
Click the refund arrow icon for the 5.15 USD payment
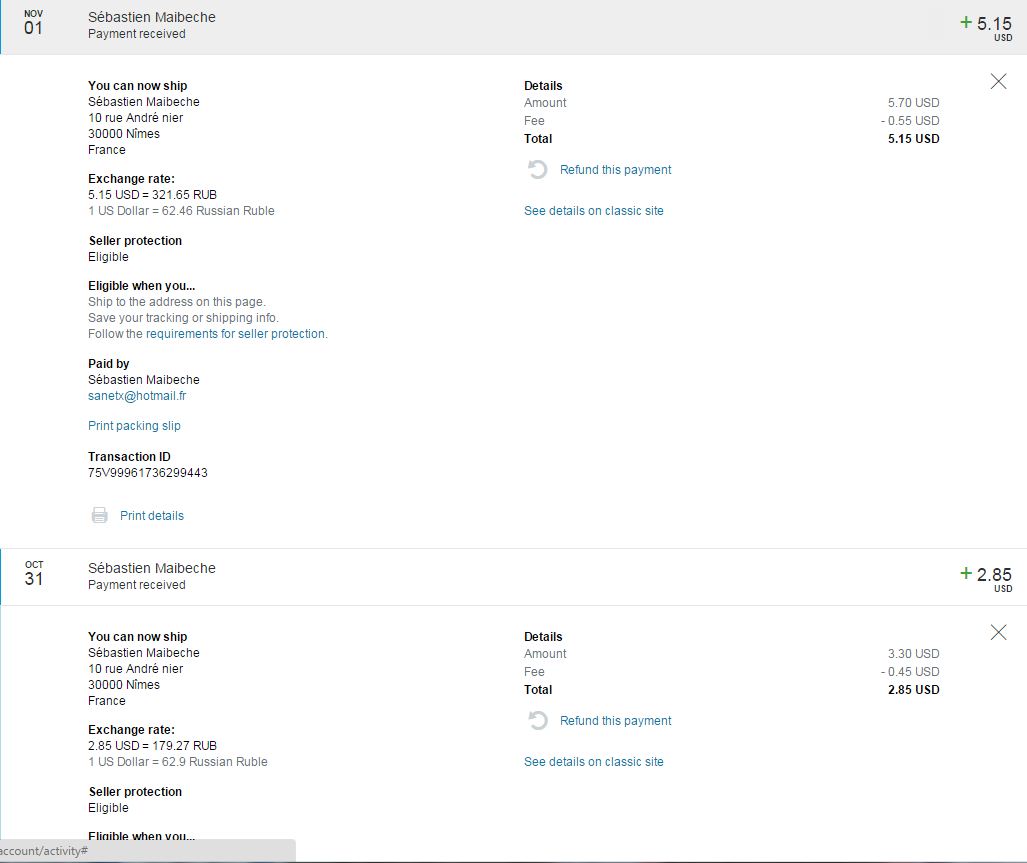(538, 170)
